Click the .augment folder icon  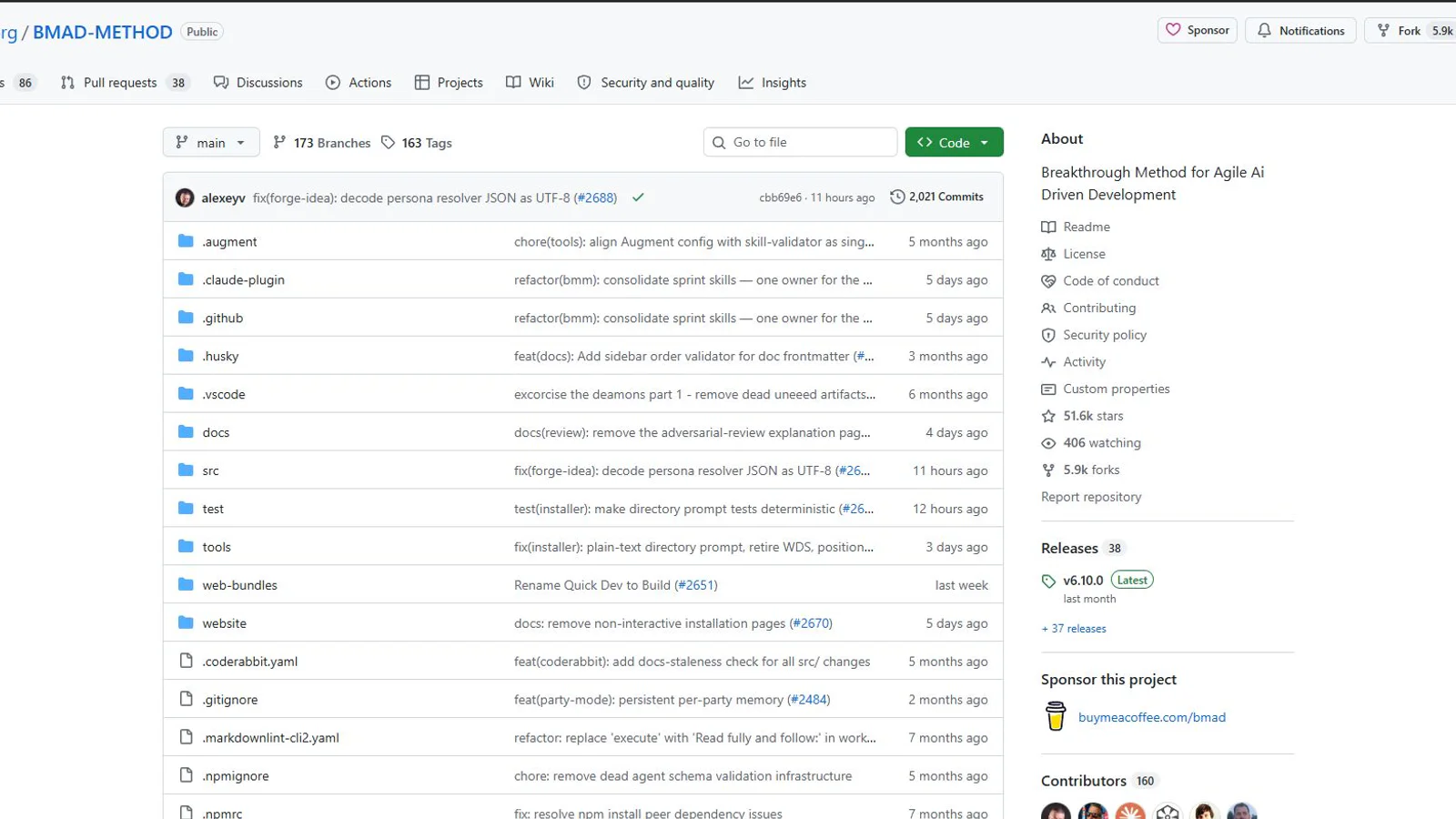(x=186, y=241)
